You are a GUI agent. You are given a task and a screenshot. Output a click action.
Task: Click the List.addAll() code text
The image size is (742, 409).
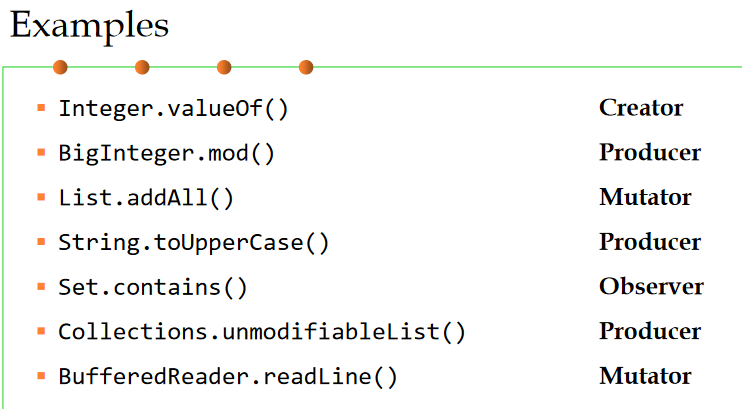click(x=146, y=198)
